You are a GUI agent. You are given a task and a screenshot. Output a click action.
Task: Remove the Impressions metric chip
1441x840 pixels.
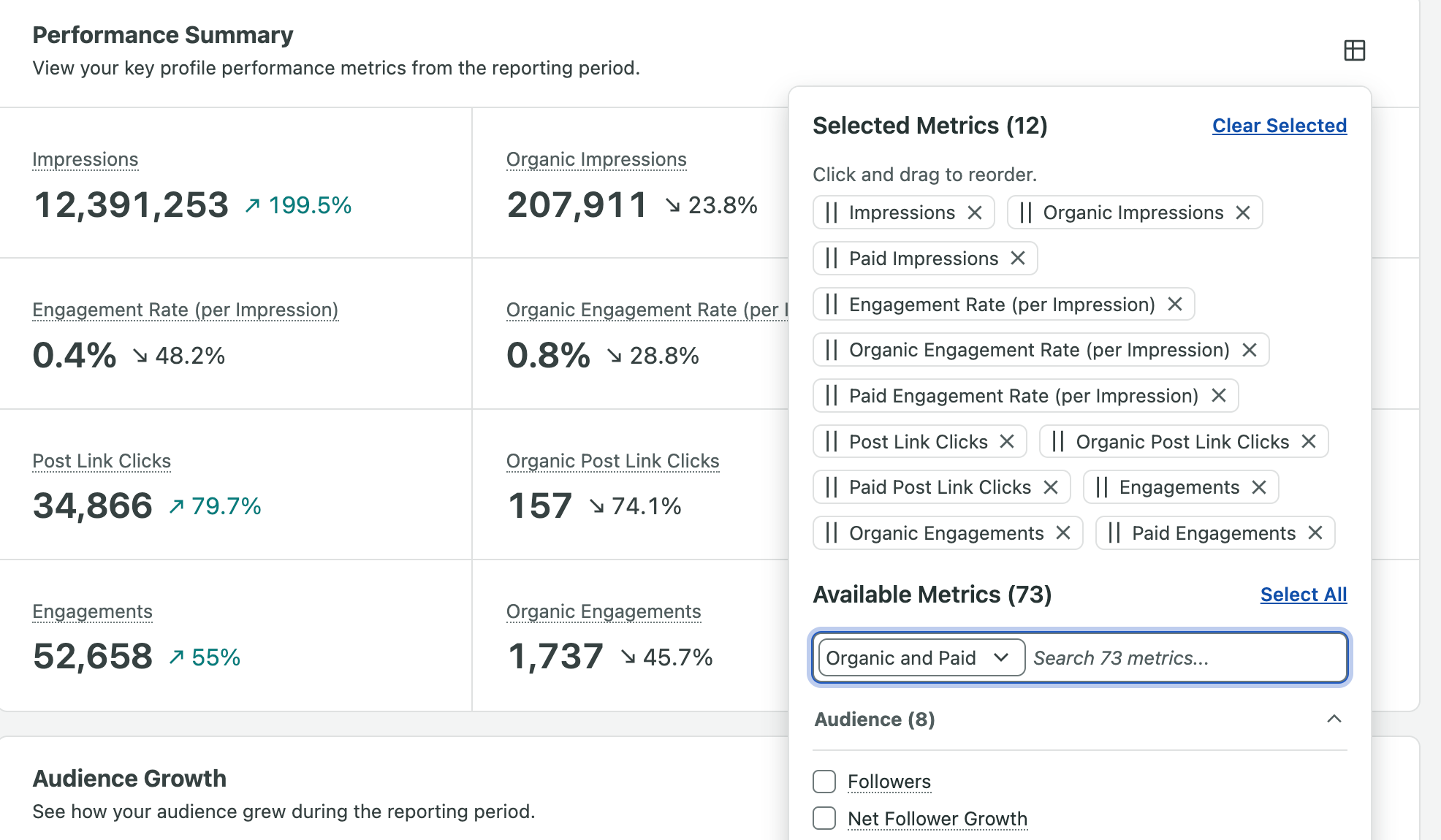[x=975, y=213]
